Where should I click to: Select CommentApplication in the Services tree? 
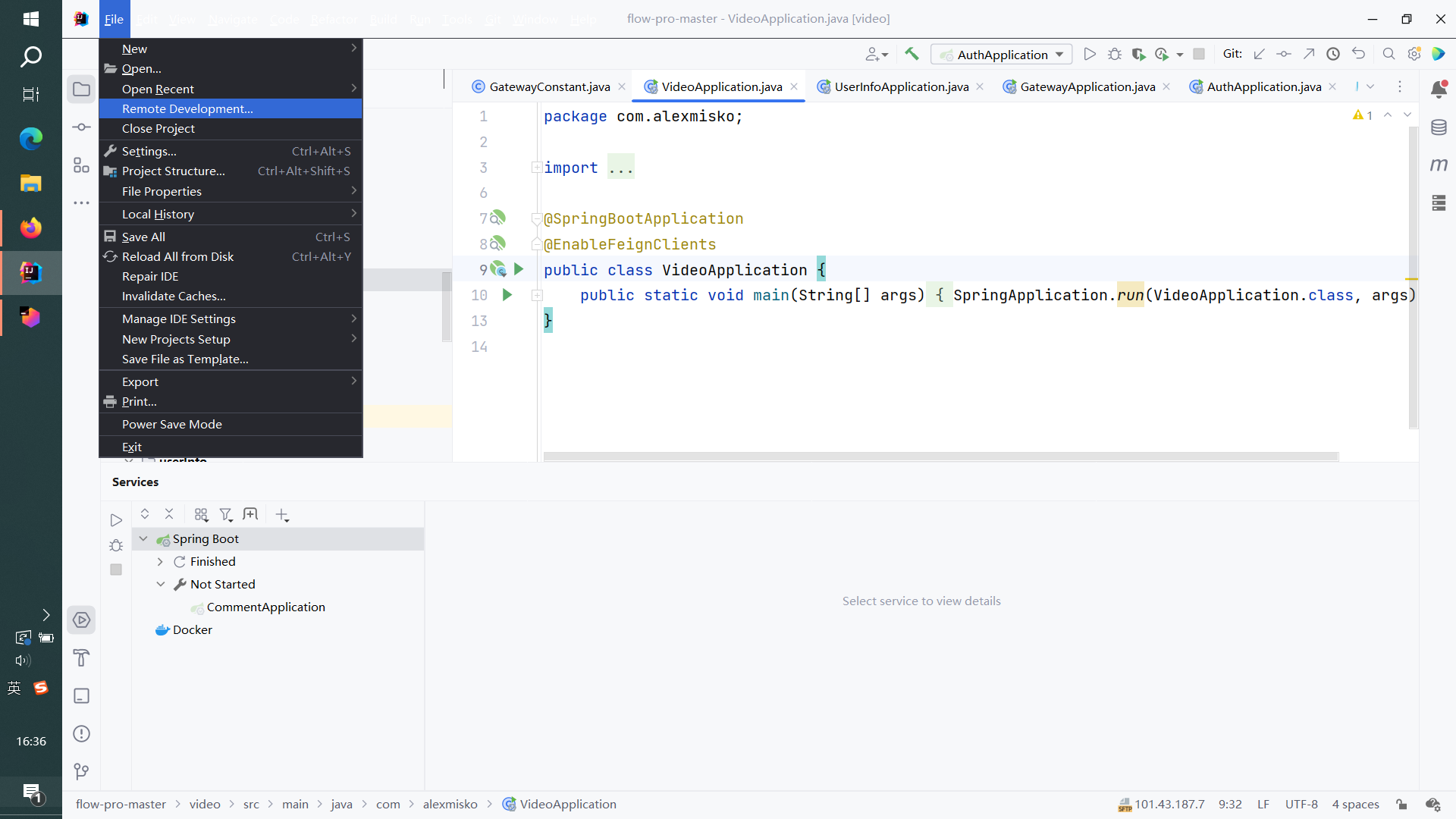265,607
